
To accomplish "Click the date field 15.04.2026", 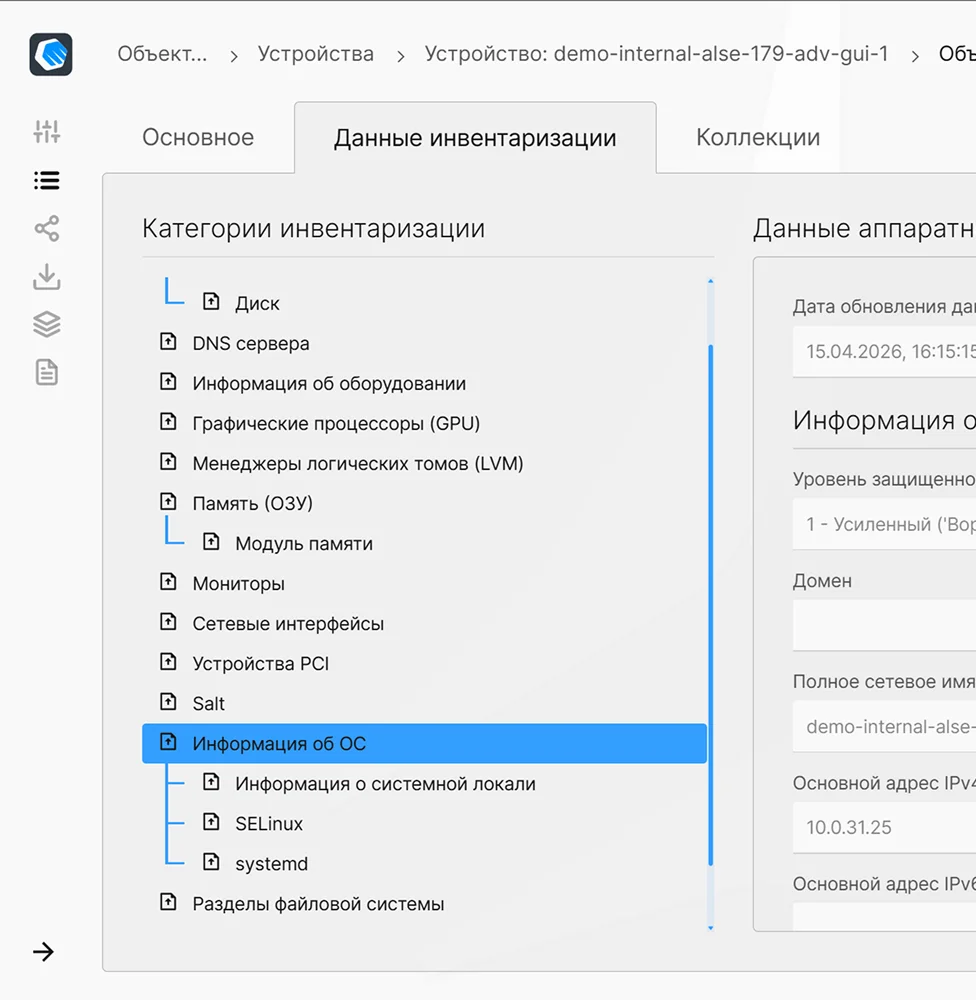I will (884, 351).
